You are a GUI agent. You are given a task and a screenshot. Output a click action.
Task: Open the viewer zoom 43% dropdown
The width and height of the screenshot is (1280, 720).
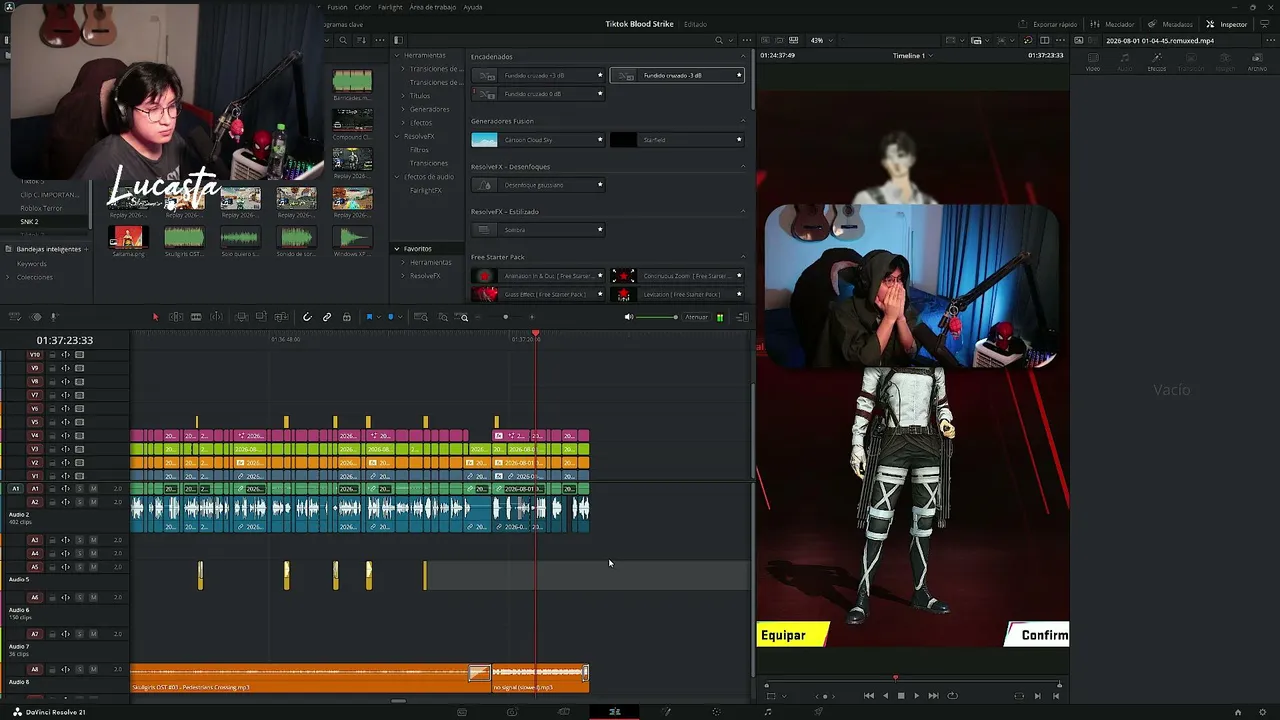click(x=820, y=40)
